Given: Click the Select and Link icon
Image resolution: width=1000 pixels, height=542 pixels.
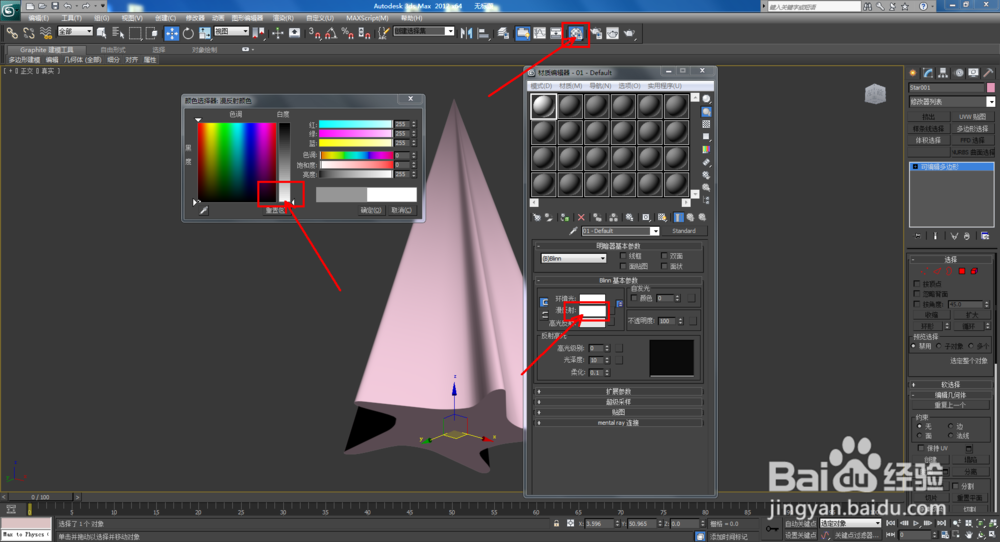Looking at the screenshot, I should (12, 33).
